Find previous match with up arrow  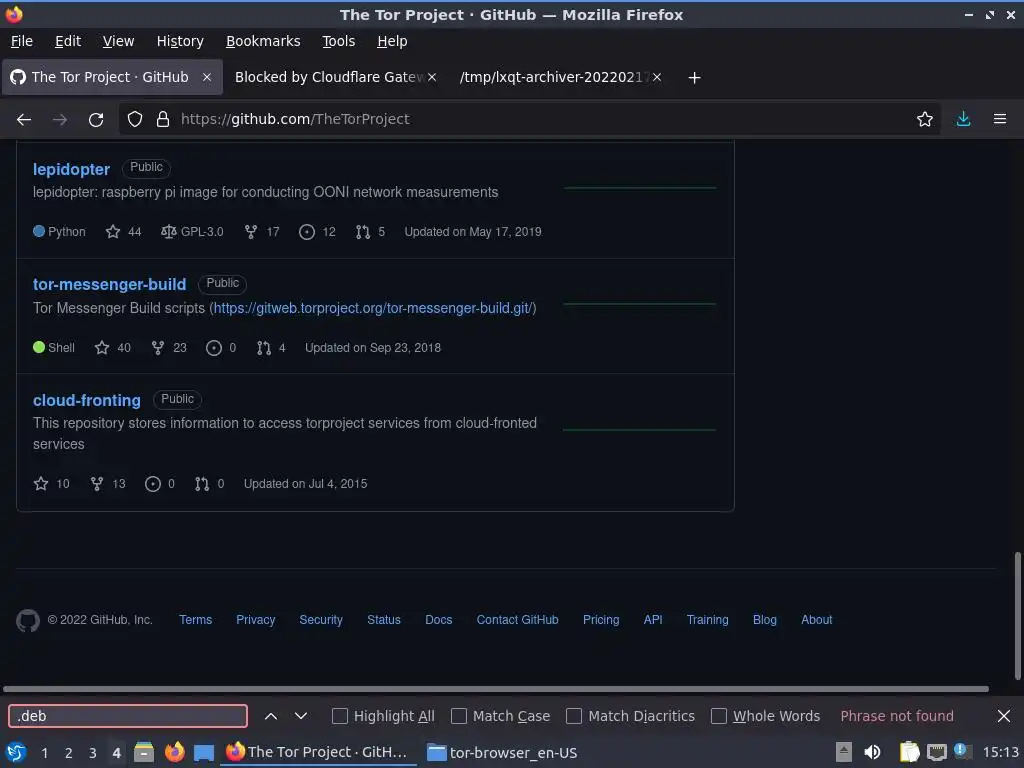coord(270,716)
